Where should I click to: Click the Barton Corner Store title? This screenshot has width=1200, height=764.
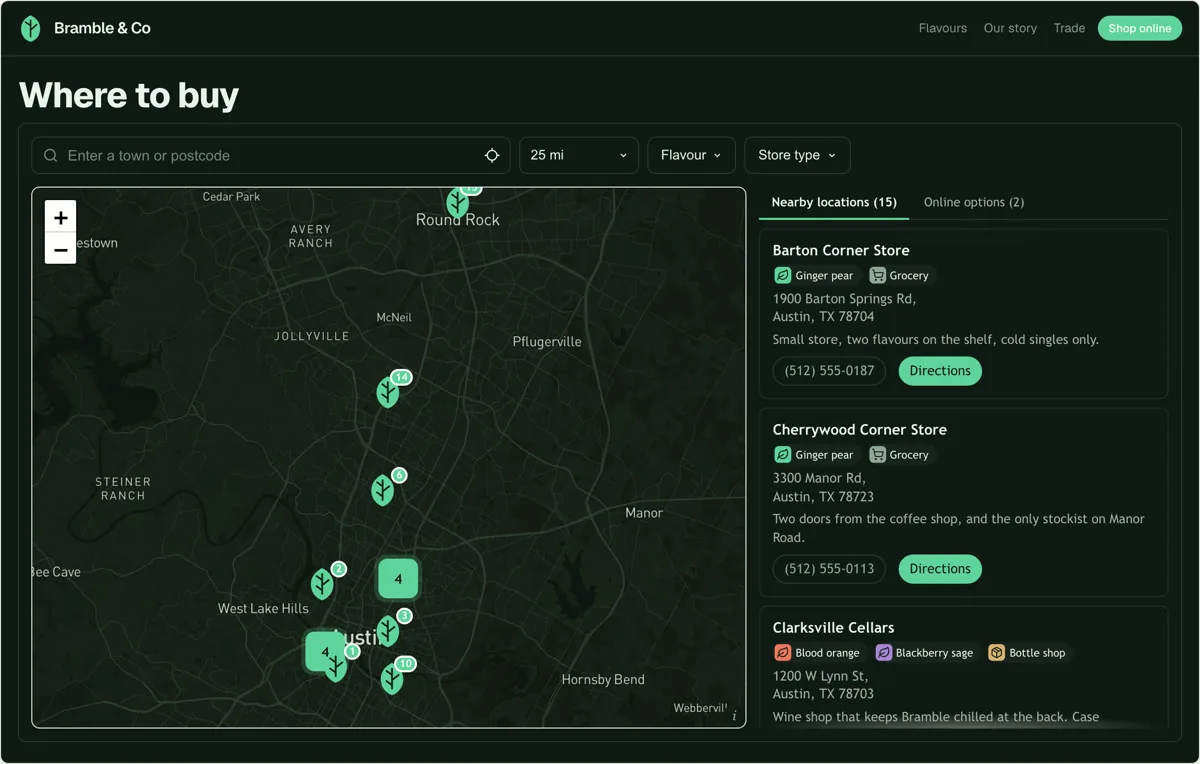point(841,250)
